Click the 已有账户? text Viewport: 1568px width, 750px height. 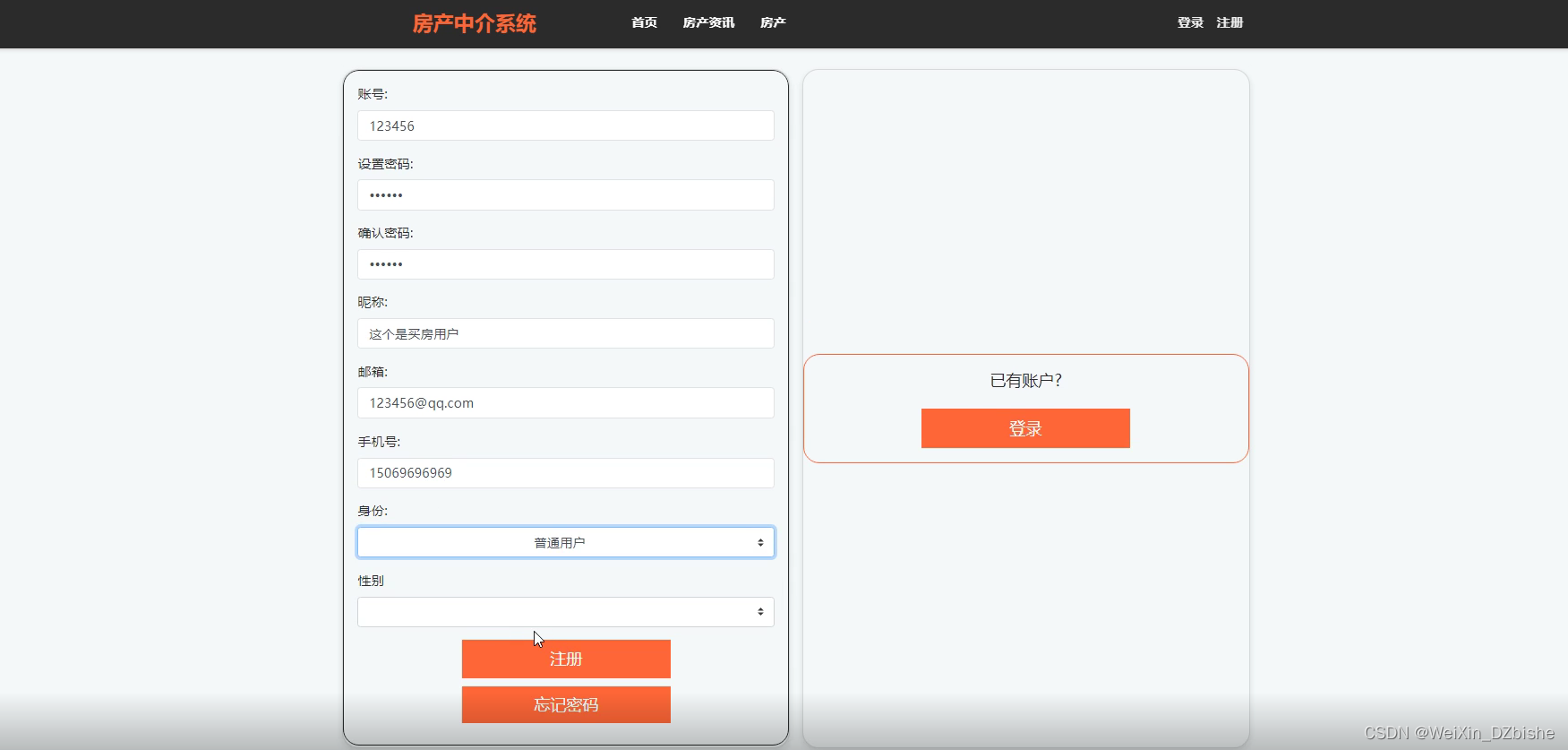point(1026,381)
